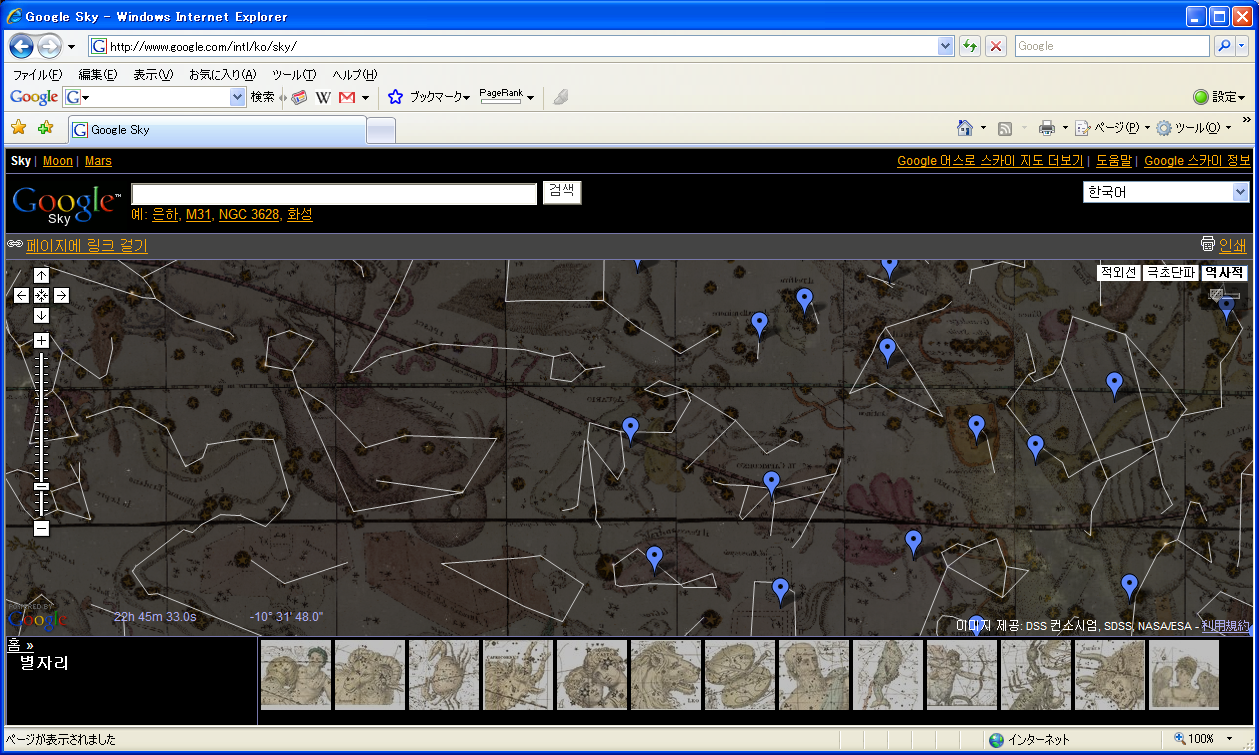Open a new blank tab
The image size is (1259, 755).
[382, 130]
